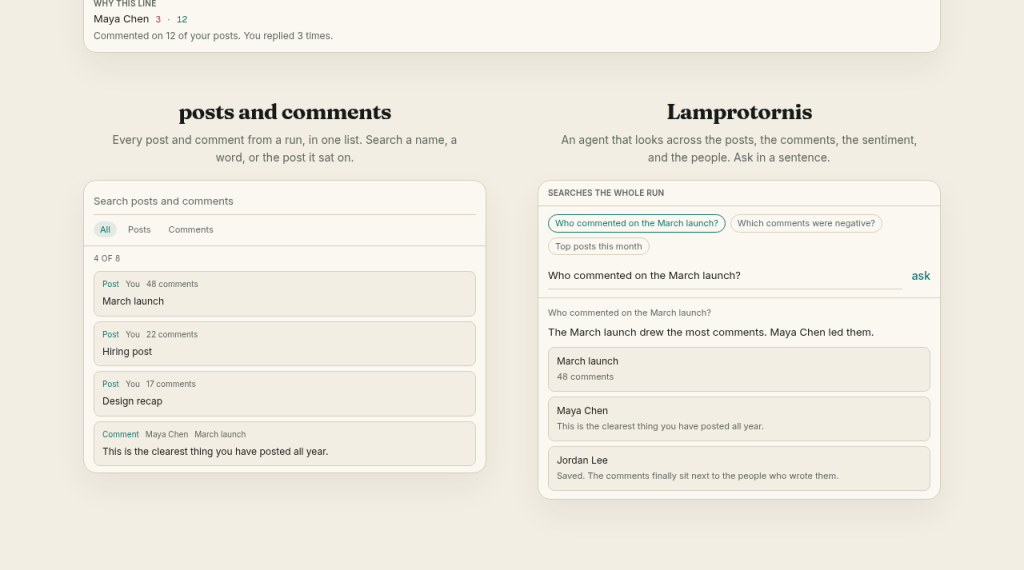Open the Maya Chen result card
Image resolution: width=1024 pixels, height=570 pixels.
pos(739,419)
